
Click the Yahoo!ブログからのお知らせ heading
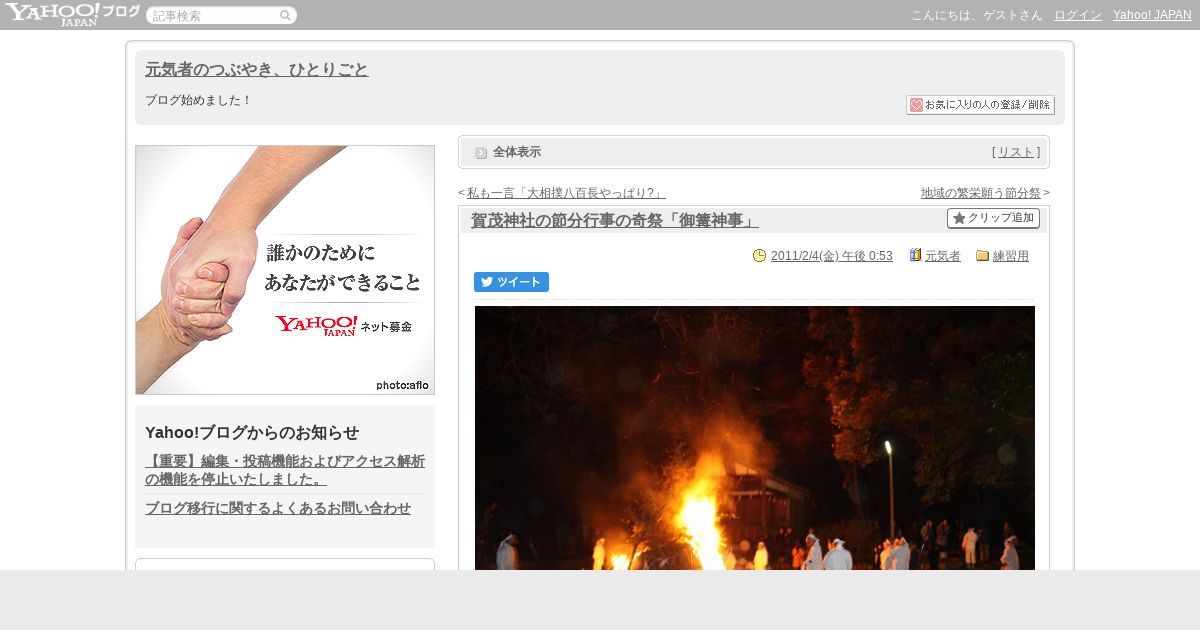(x=252, y=432)
